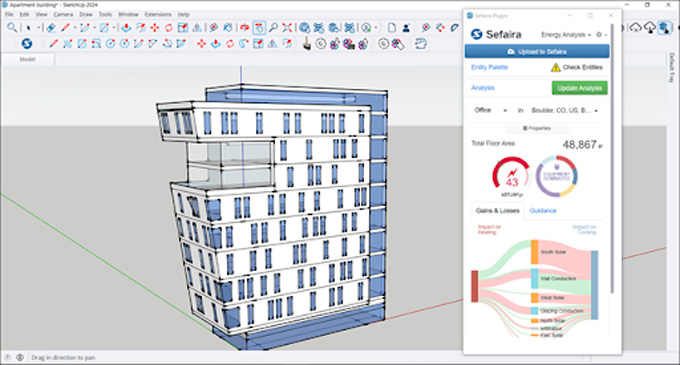Open the collapsed Default Tray panel
The image size is (680, 365).
(x=671, y=68)
